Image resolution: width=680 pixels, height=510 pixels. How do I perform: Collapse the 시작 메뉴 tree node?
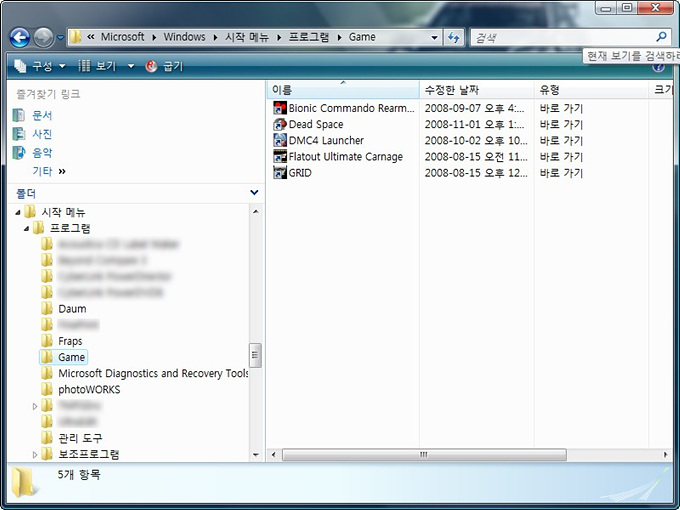click(18, 212)
